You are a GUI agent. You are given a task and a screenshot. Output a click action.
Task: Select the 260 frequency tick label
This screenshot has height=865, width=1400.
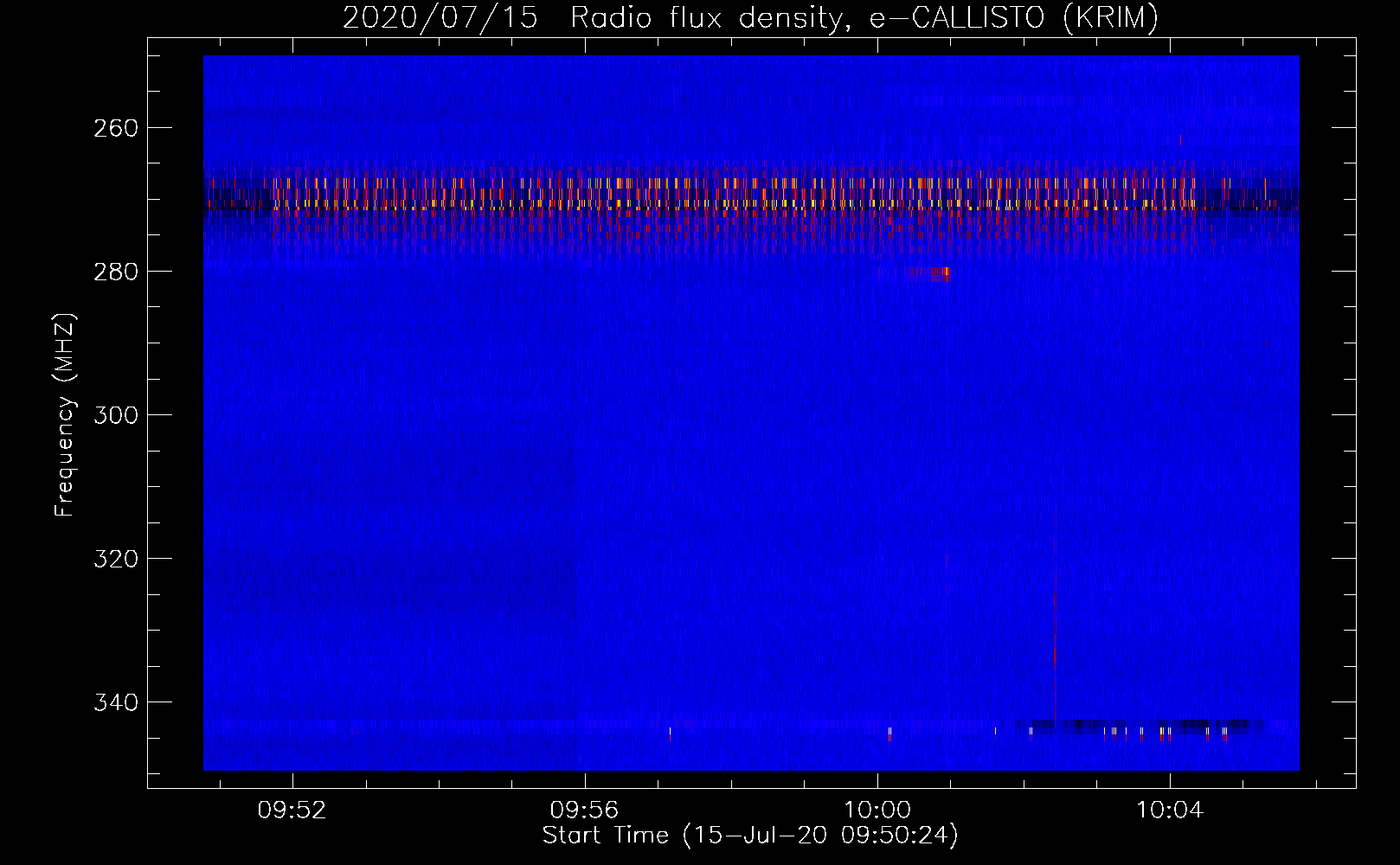pyautogui.click(x=116, y=128)
